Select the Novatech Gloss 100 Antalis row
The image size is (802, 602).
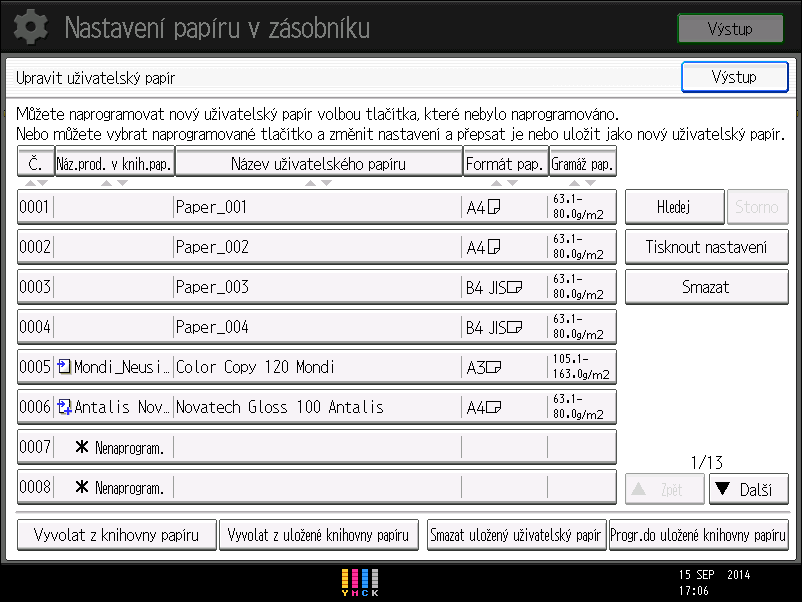tap(317, 407)
